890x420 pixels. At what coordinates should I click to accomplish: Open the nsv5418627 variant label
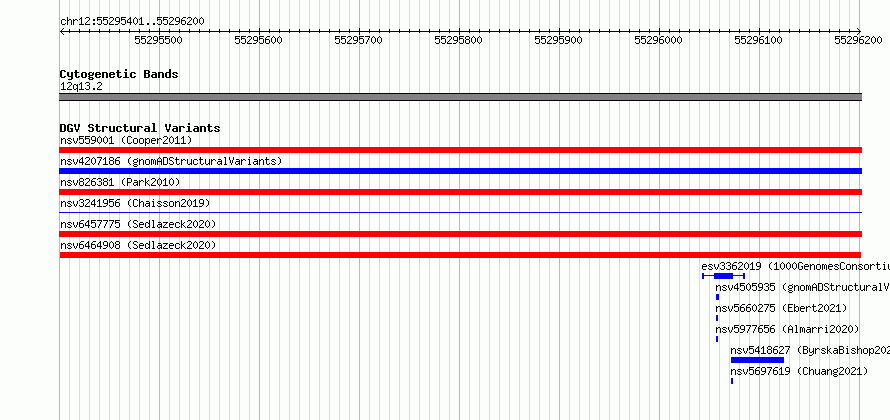click(810, 350)
